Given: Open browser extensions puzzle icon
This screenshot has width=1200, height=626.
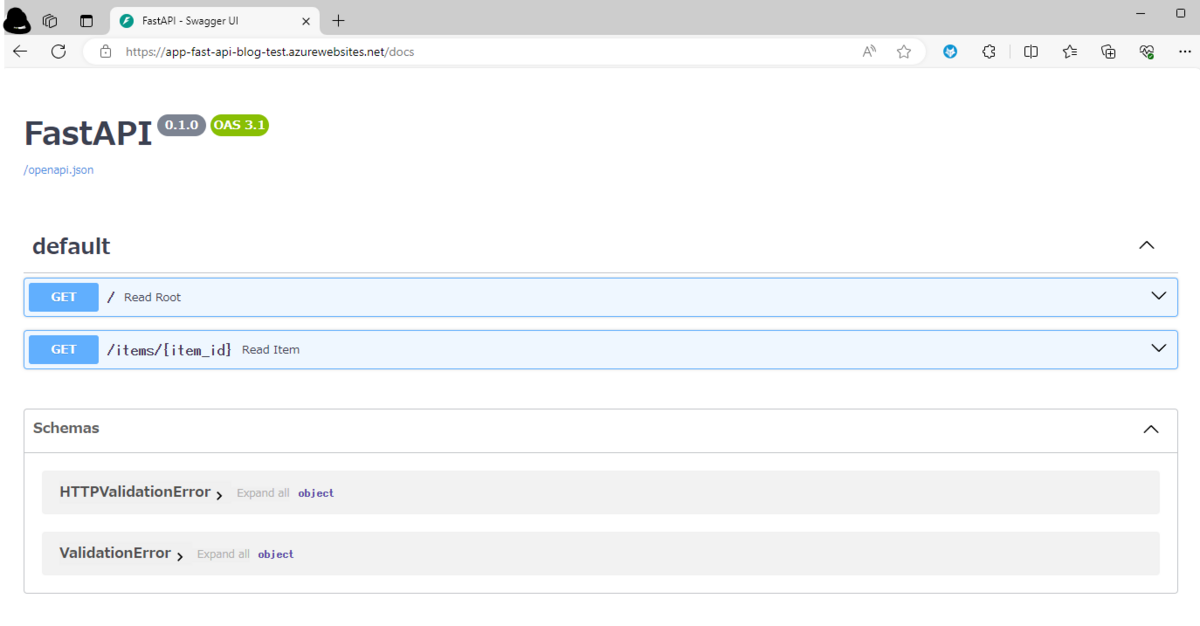Looking at the screenshot, I should tap(989, 52).
